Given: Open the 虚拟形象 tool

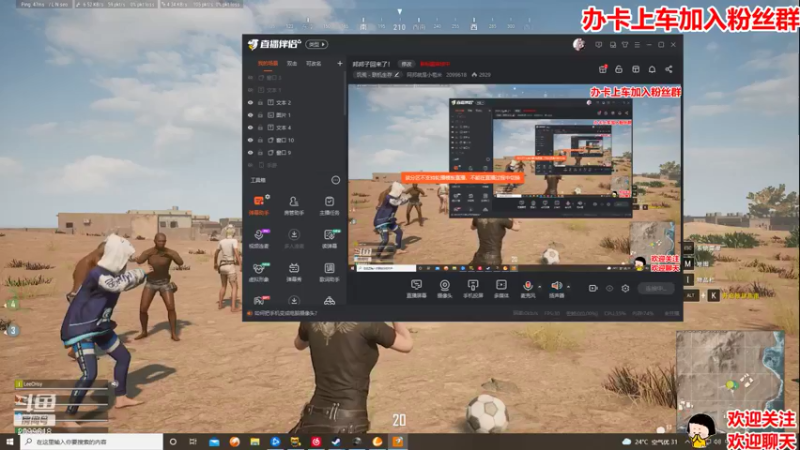Looking at the screenshot, I should (x=259, y=272).
